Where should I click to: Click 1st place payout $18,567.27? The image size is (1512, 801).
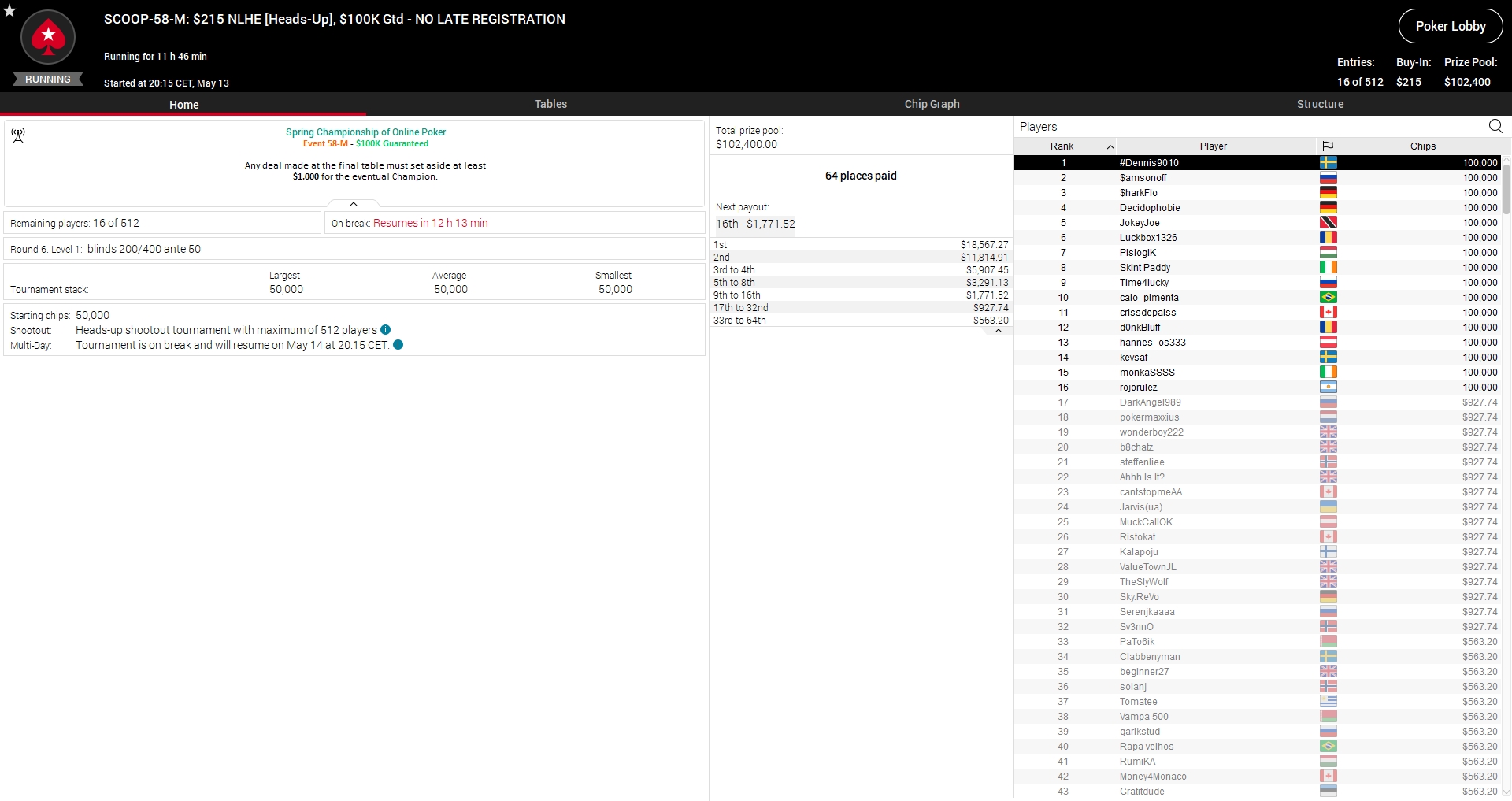pos(984,245)
